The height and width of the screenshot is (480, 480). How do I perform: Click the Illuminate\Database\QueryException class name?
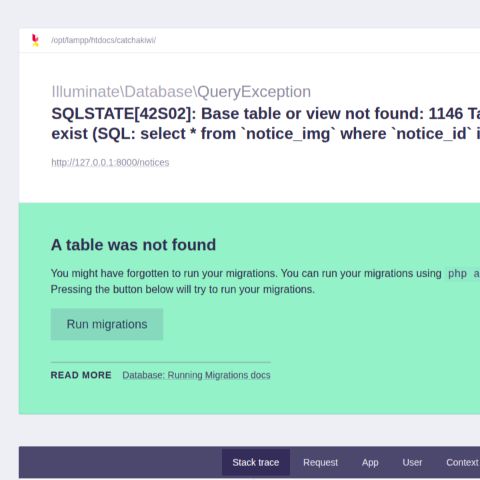point(181,92)
